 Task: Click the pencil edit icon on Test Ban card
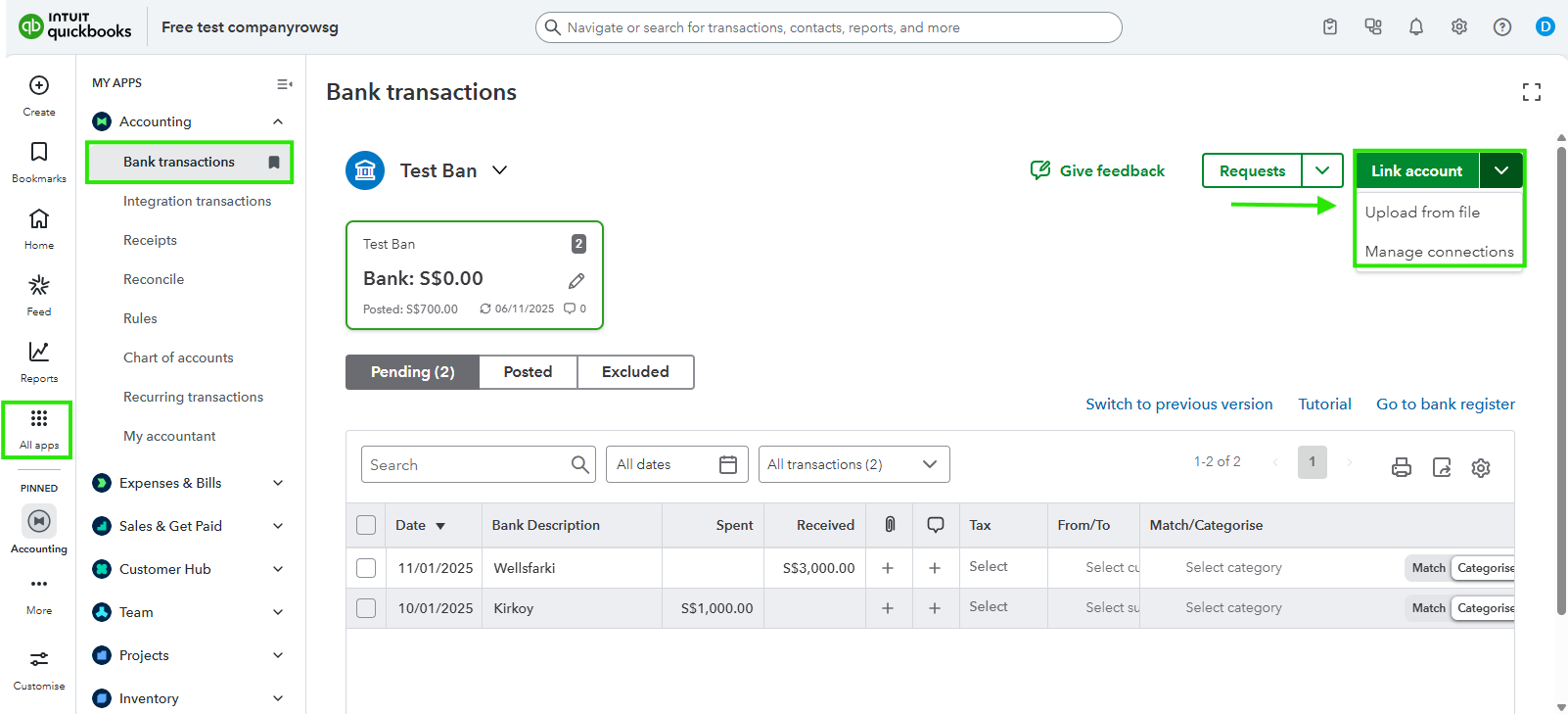click(576, 281)
